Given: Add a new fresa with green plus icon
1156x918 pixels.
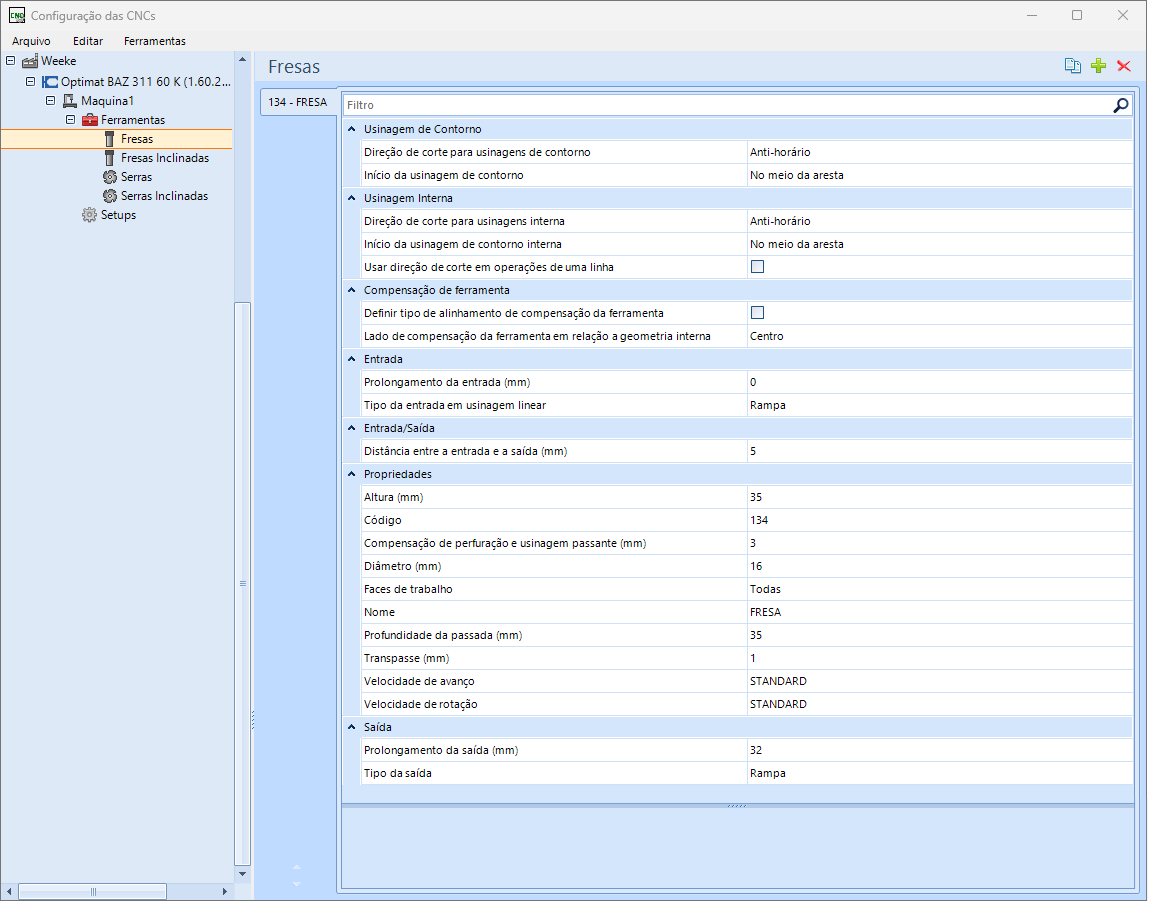Looking at the screenshot, I should 1098,66.
